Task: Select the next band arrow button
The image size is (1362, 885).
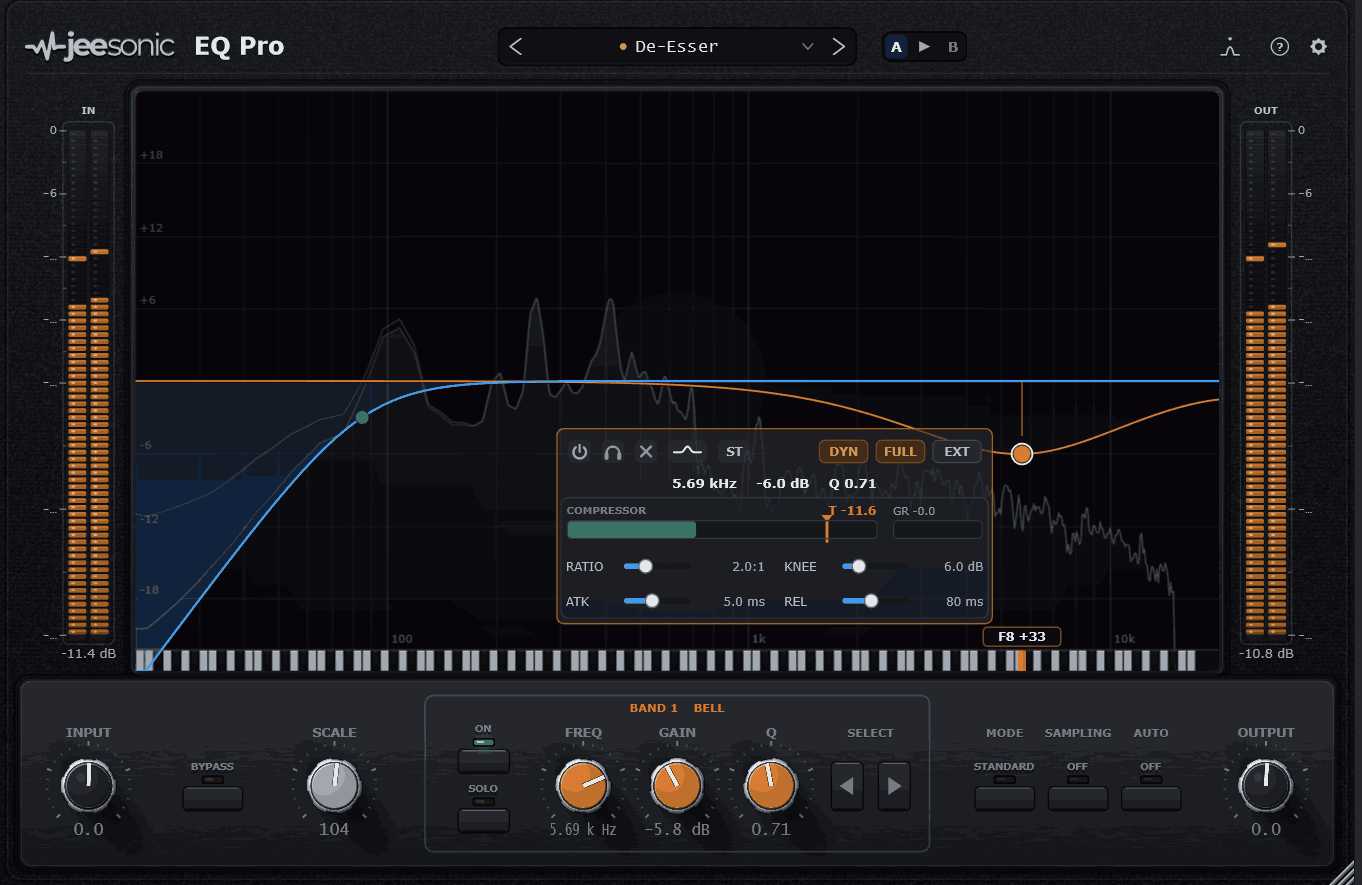Action: tap(894, 786)
